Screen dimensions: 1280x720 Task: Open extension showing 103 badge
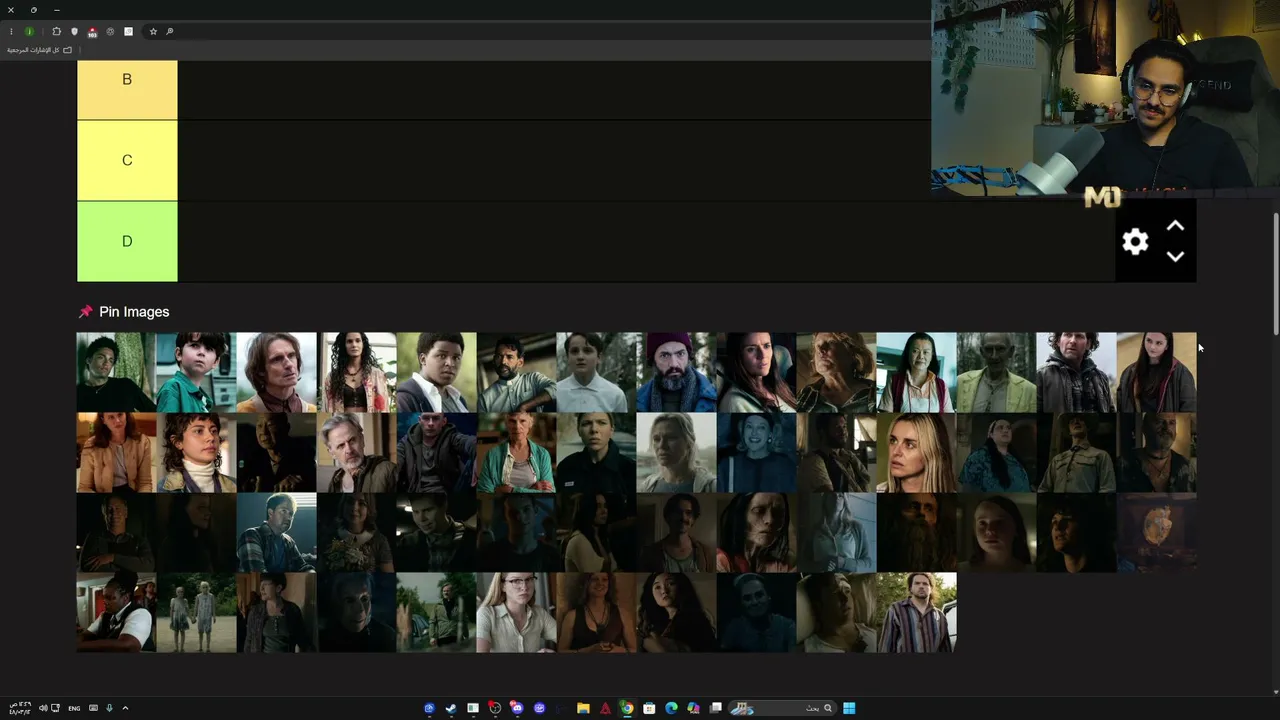pyautogui.click(x=92, y=32)
